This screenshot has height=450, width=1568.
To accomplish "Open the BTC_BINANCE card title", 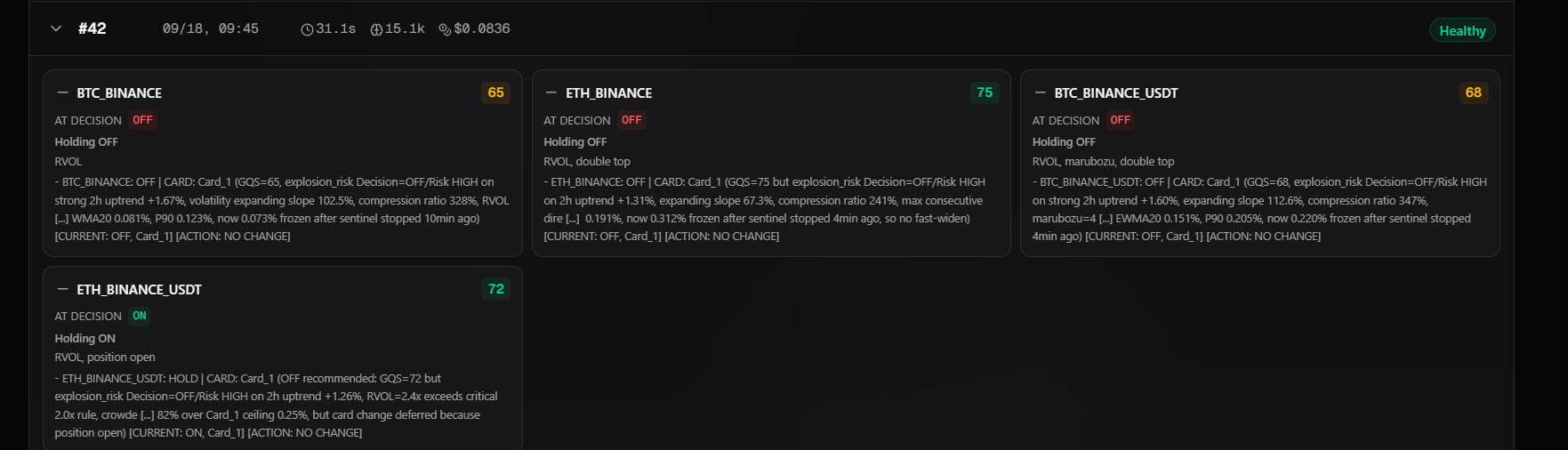I will pos(119,92).
